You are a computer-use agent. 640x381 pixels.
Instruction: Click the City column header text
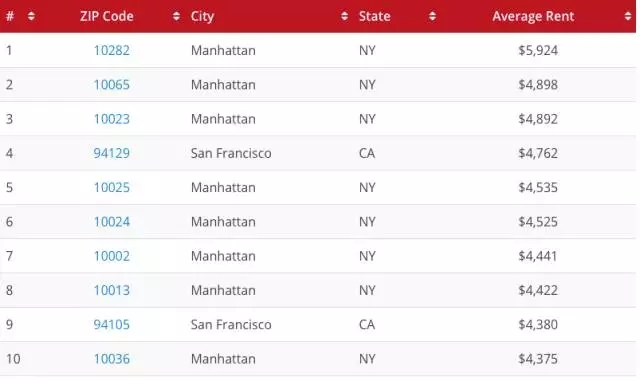[202, 17]
